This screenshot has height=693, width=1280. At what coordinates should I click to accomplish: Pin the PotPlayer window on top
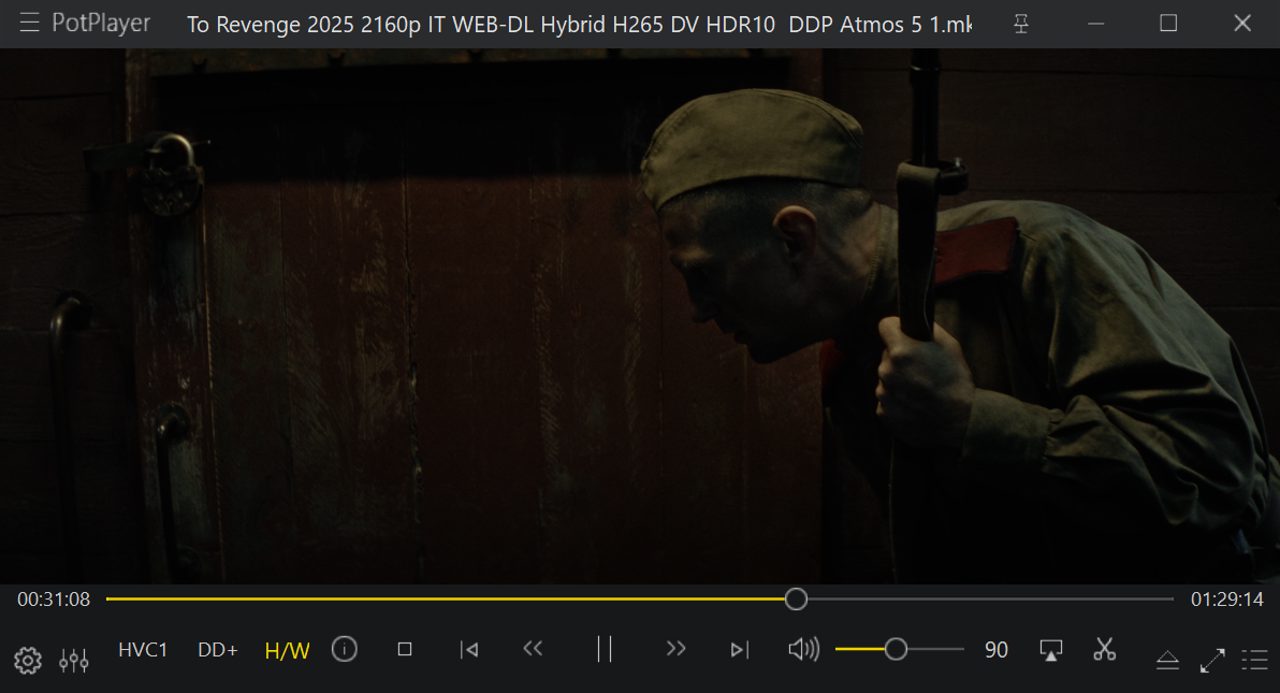pyautogui.click(x=1020, y=23)
